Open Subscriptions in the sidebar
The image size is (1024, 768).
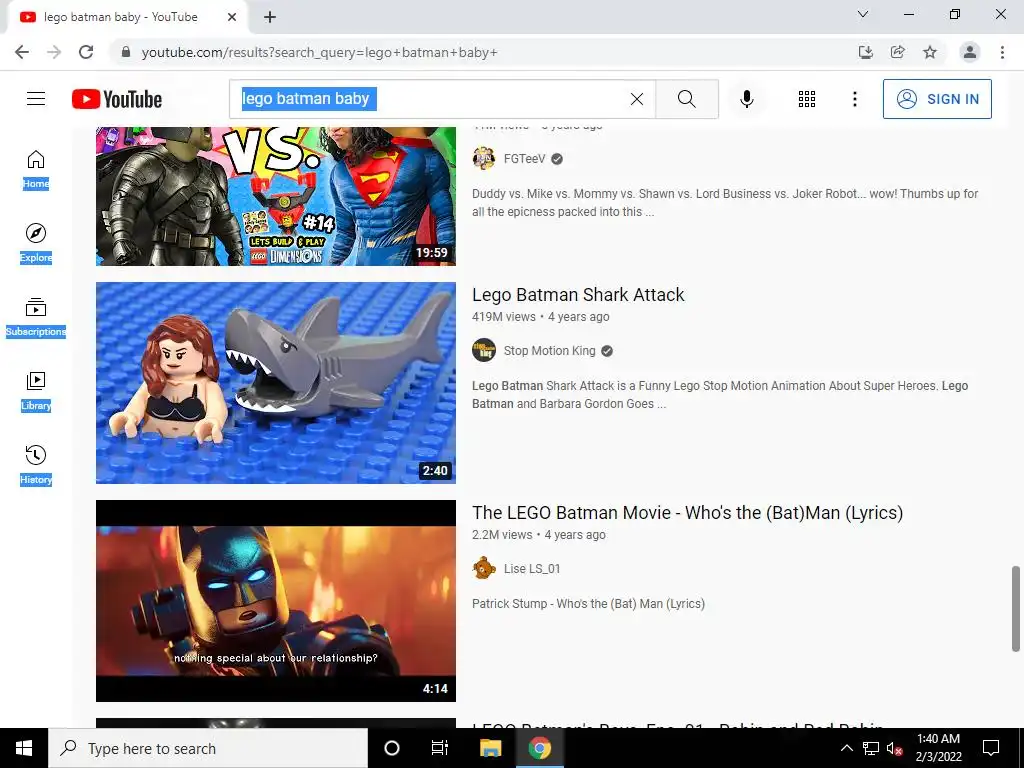(36, 317)
